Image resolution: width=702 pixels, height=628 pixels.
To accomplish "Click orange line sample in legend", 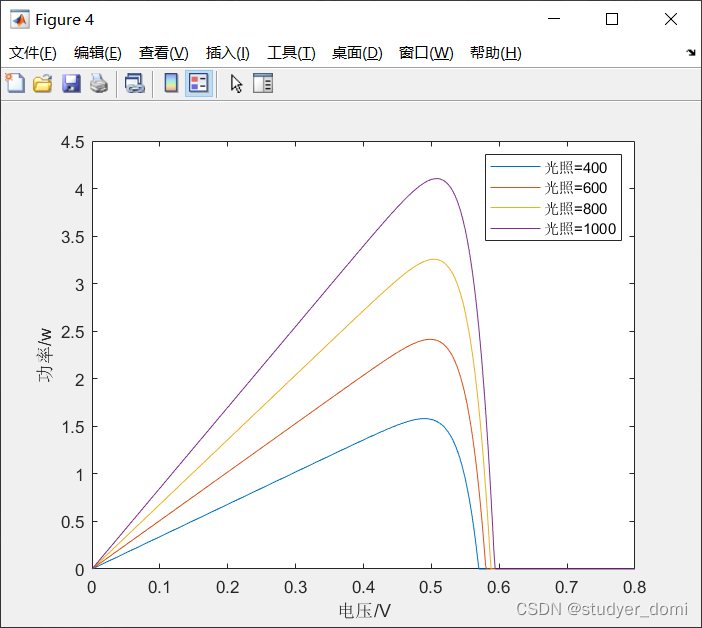I will tap(515, 188).
